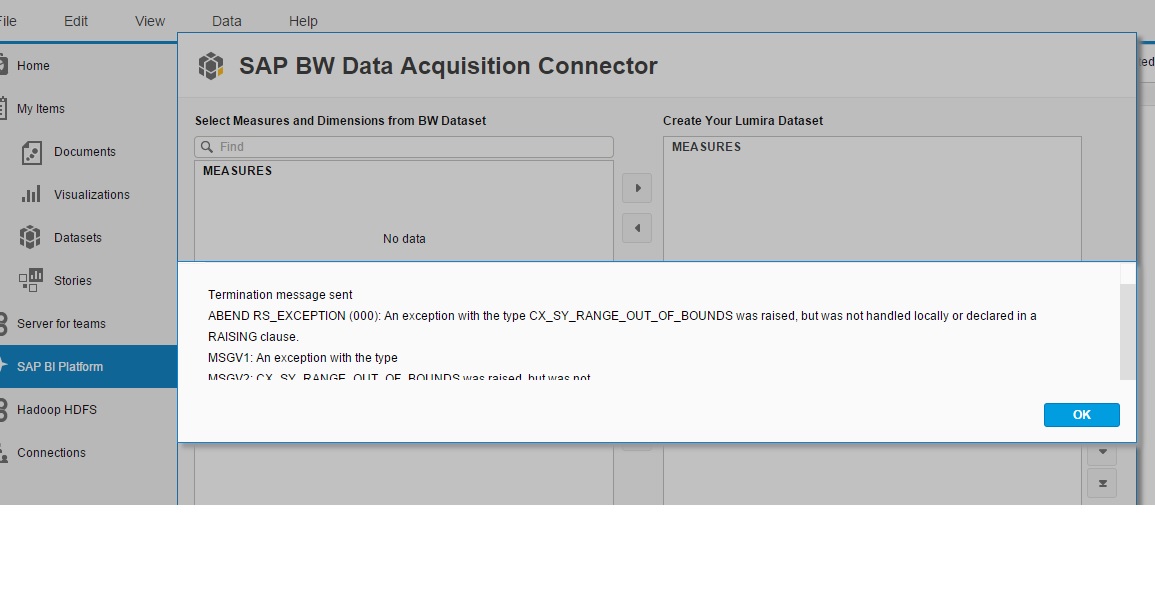Click the 'MSGV1: An exception with the type' line
The height and width of the screenshot is (593, 1155).
303,357
